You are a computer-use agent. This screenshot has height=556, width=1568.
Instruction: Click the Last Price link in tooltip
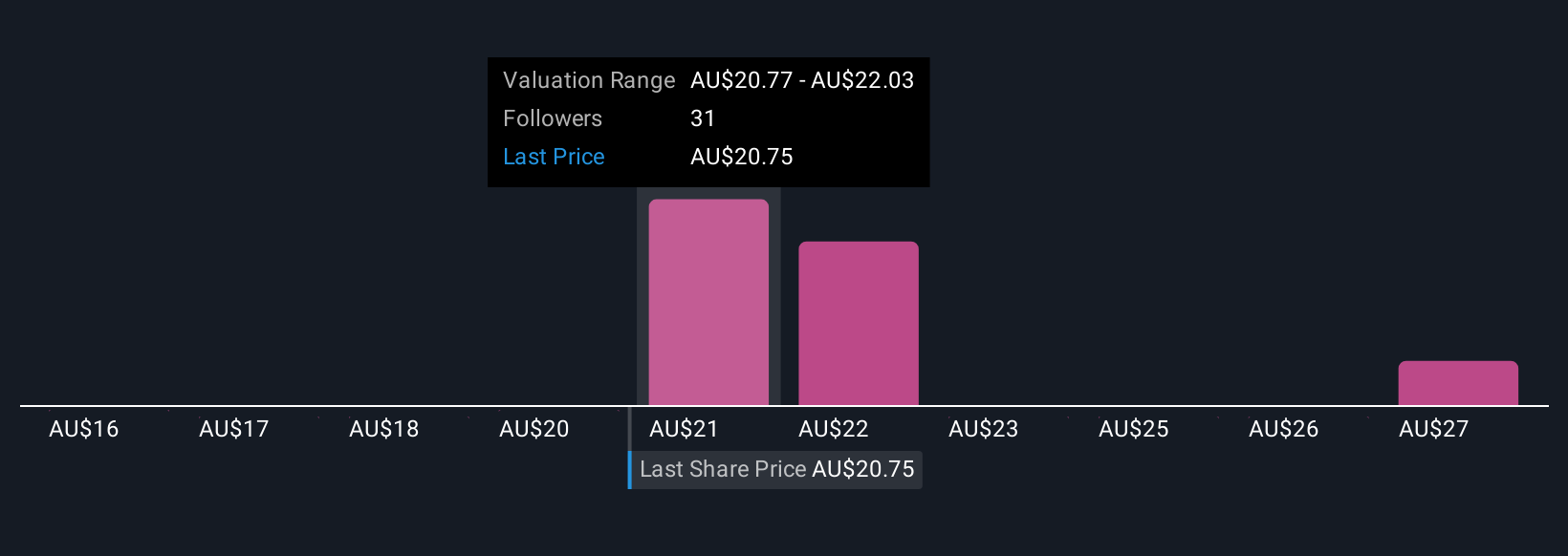554,157
